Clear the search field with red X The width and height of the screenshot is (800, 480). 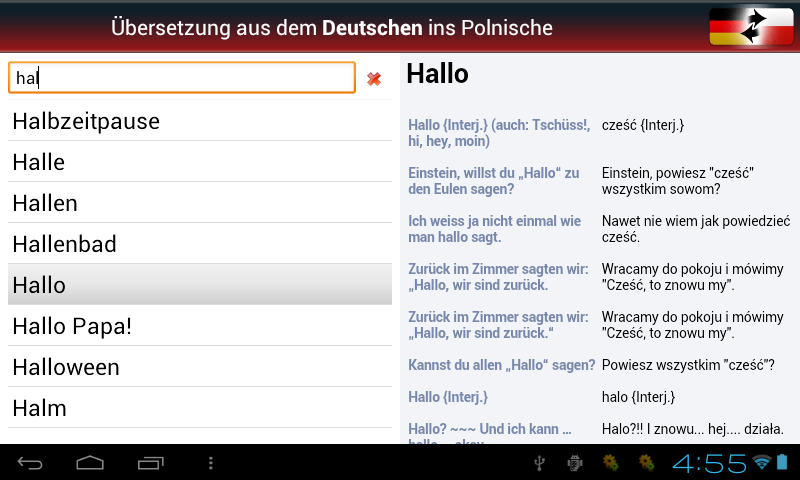pos(374,79)
